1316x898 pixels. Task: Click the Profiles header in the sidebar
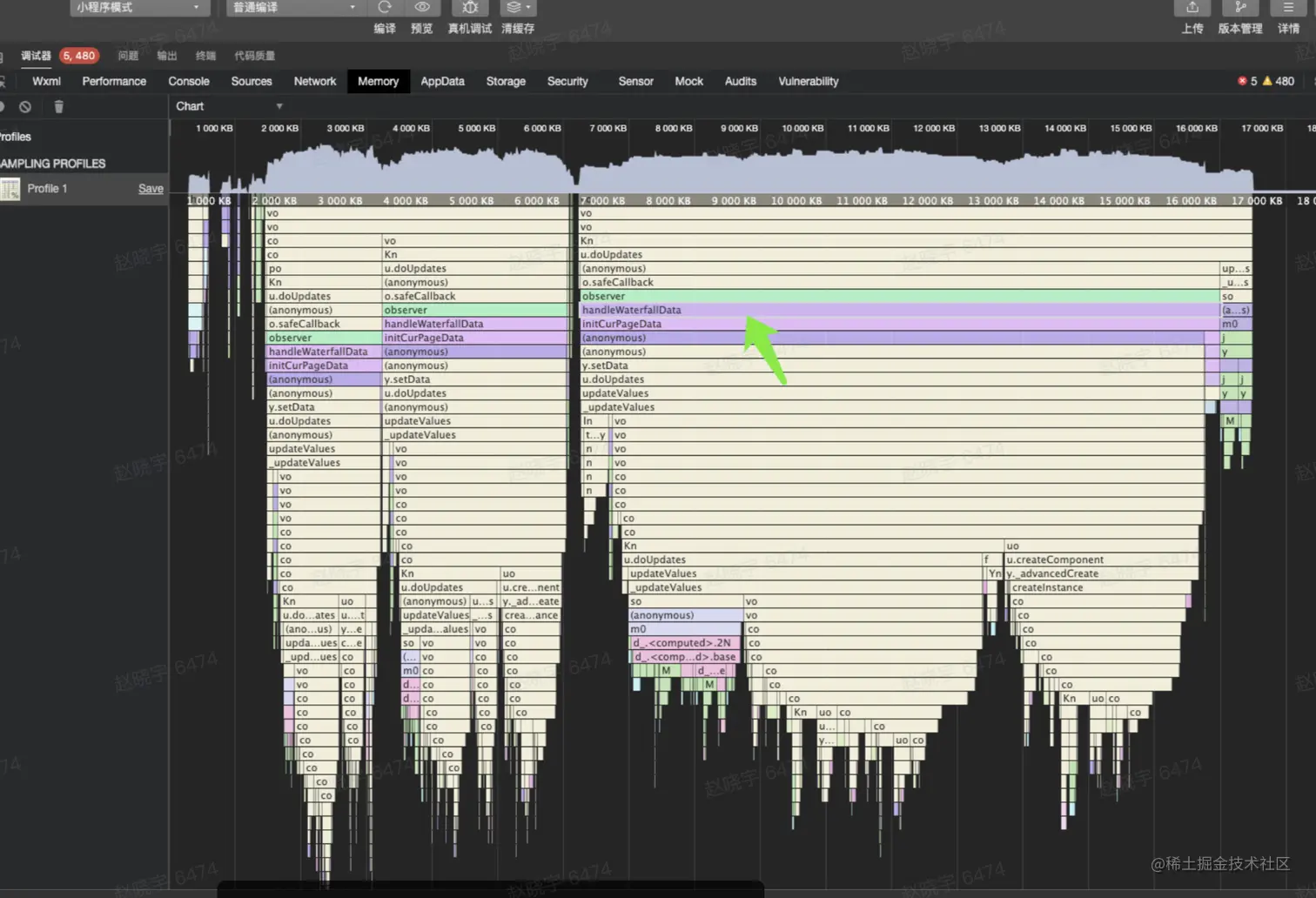(15, 137)
